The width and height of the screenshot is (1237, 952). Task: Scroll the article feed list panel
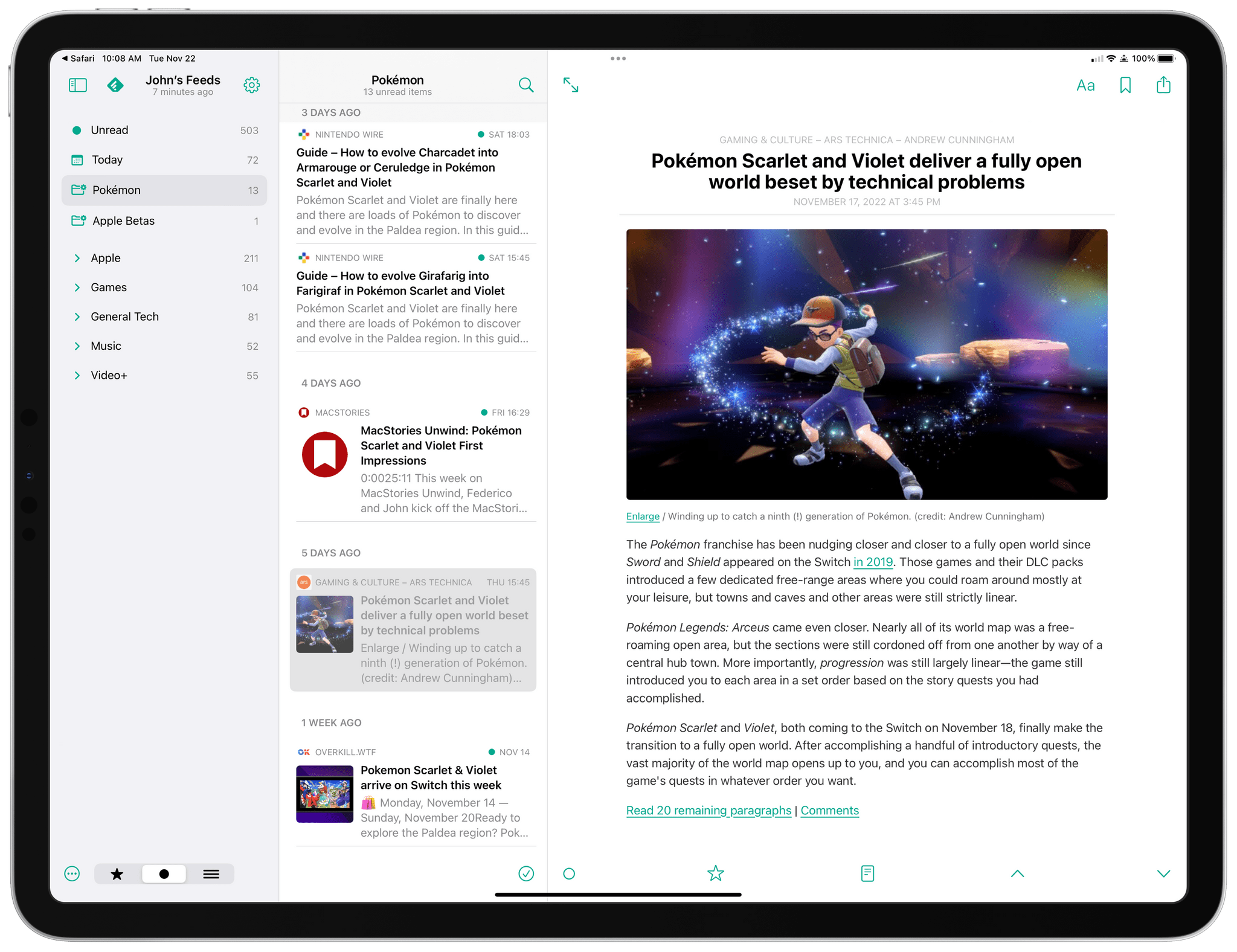point(415,500)
